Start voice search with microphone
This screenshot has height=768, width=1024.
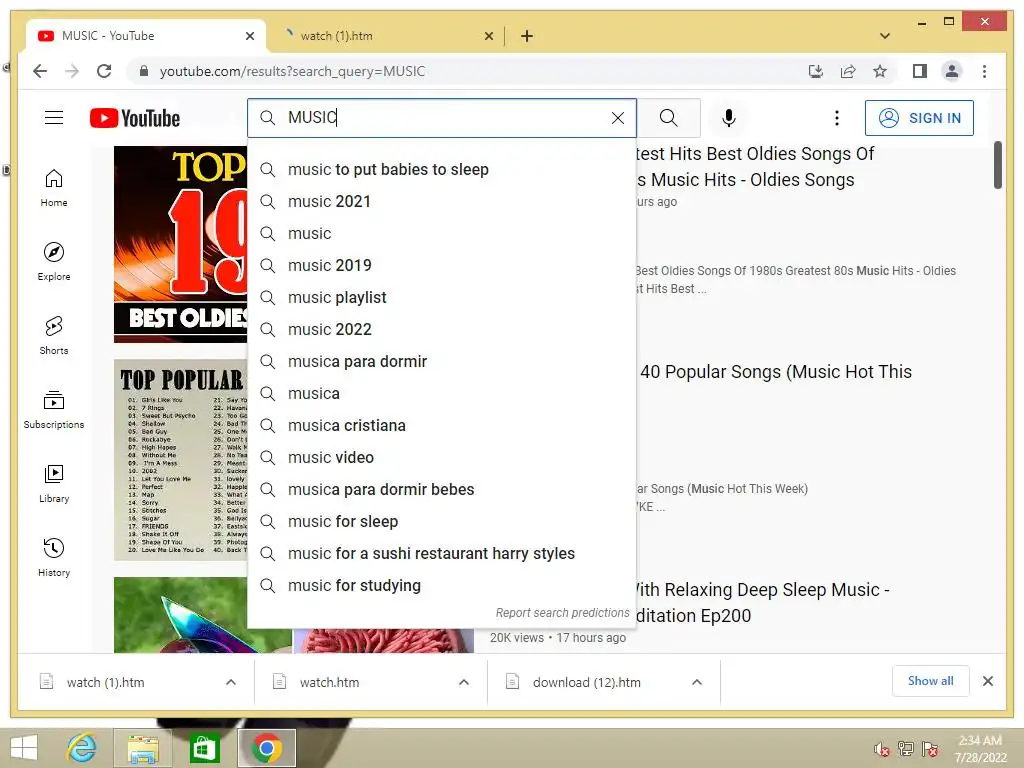pos(729,118)
